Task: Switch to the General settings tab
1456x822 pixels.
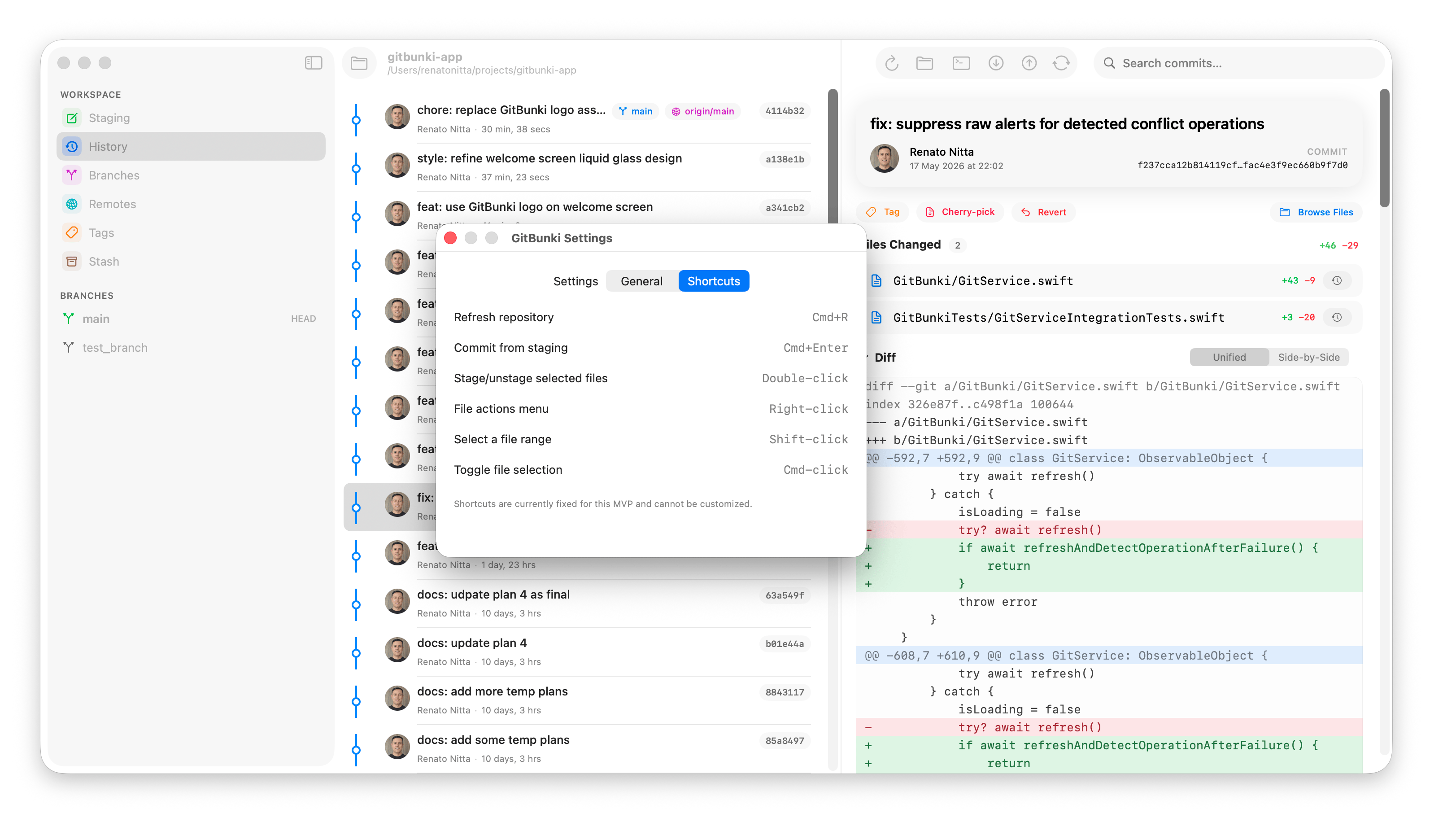Action: click(641, 281)
